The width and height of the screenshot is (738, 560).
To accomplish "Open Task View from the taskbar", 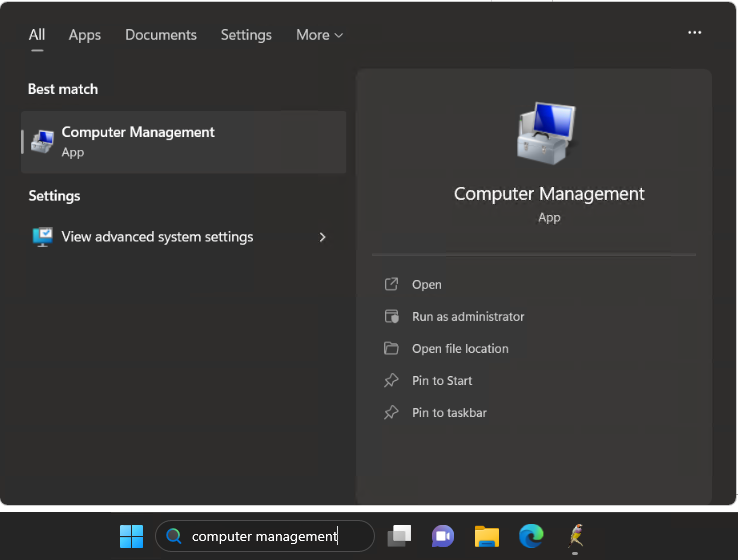I will [399, 536].
